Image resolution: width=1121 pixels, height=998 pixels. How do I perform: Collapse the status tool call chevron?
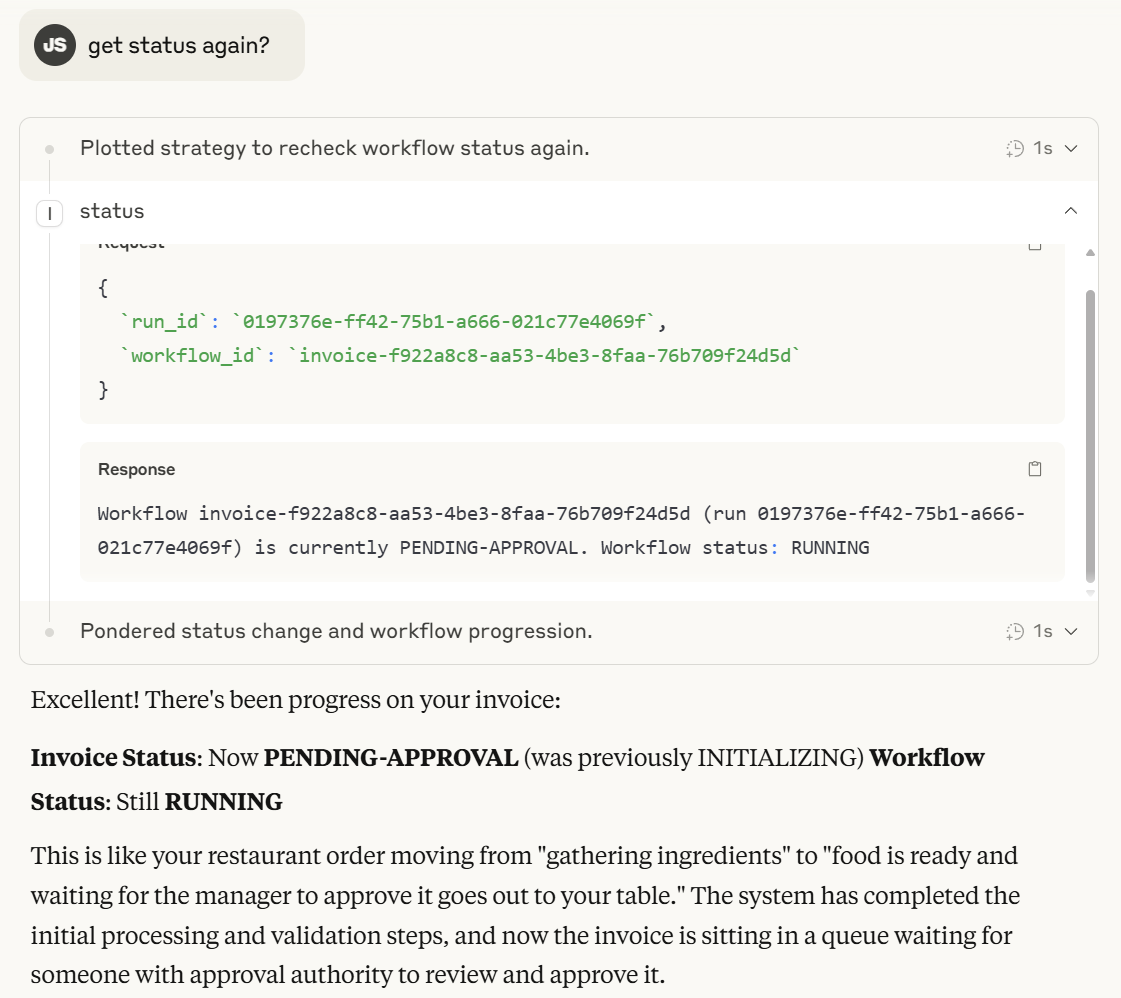pyautogui.click(x=1071, y=211)
